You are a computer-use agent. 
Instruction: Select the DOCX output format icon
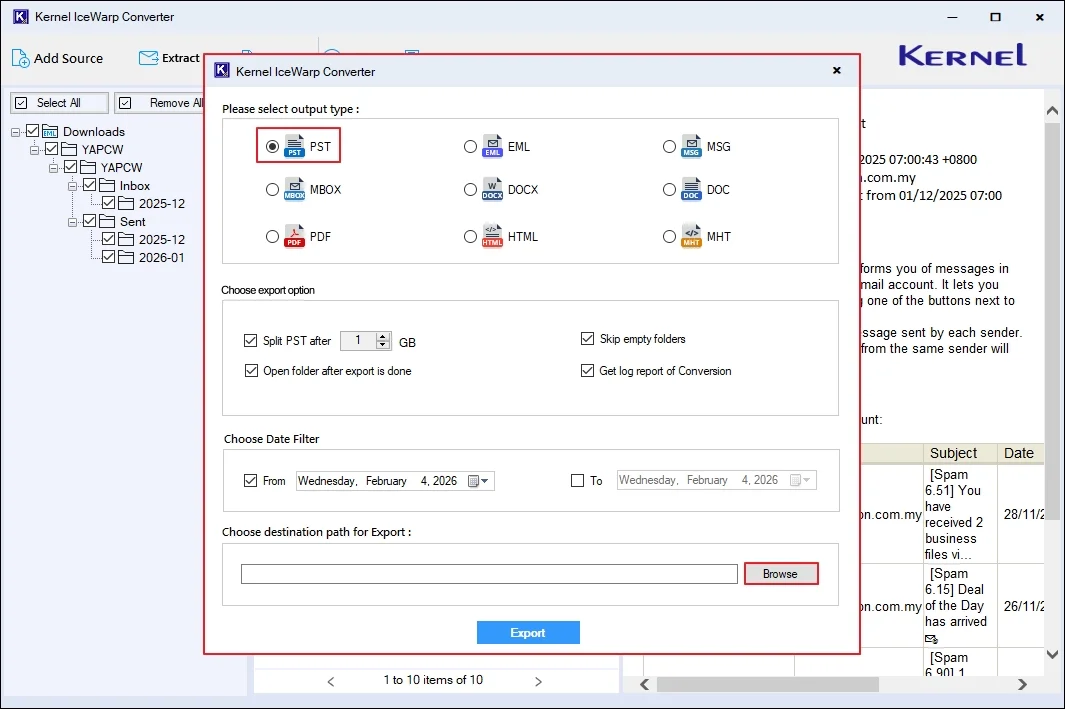pyautogui.click(x=493, y=190)
